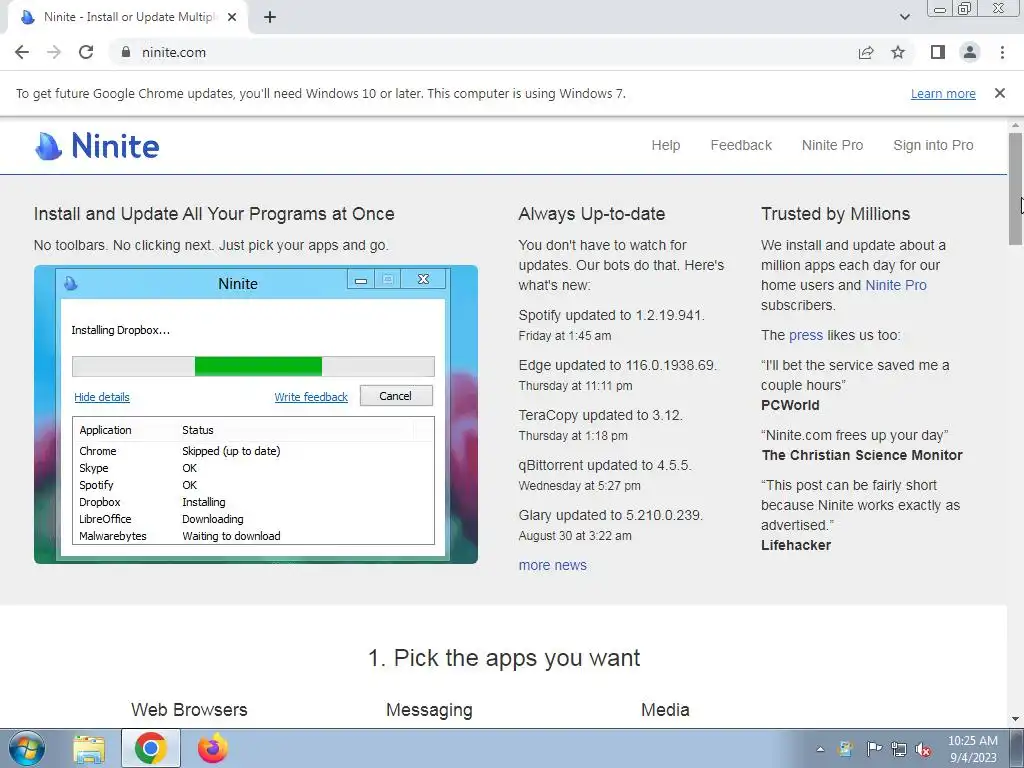Click 'Edge updated to 116.0.1938.69.' text

(618, 365)
